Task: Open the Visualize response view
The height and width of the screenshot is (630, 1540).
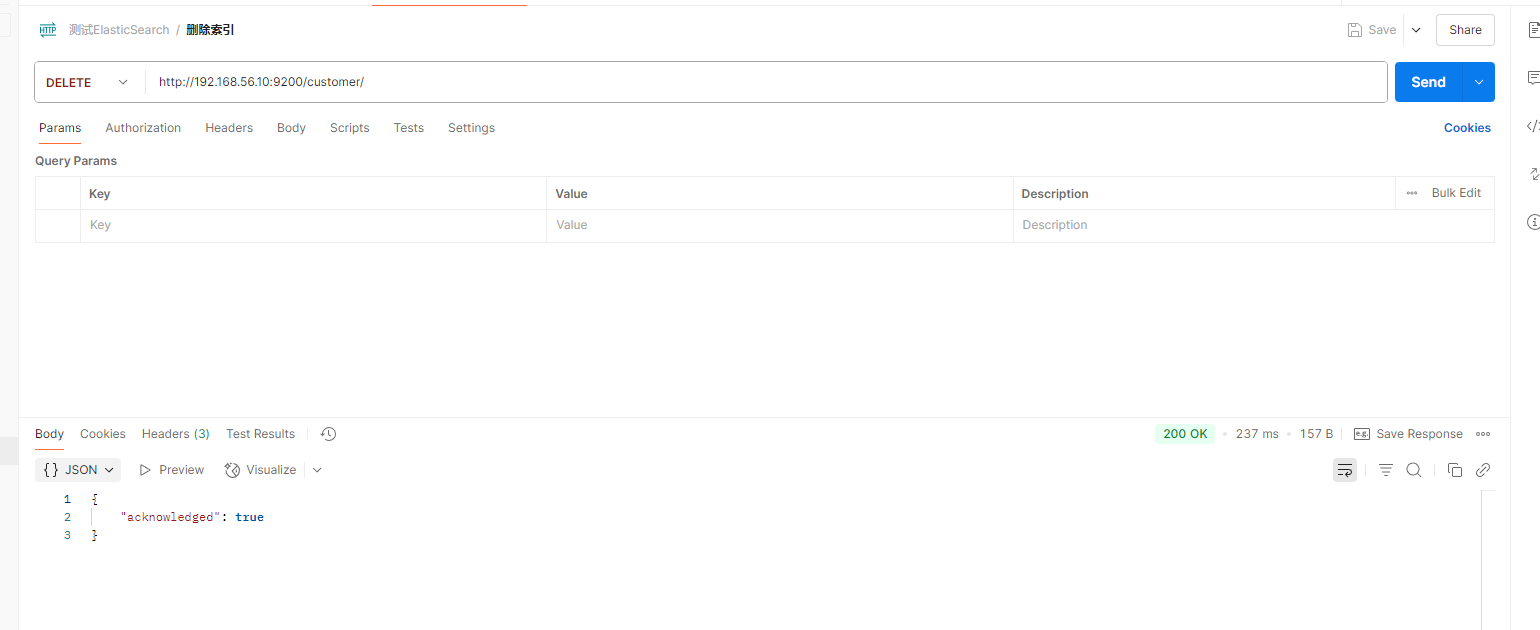Action: click(x=260, y=470)
